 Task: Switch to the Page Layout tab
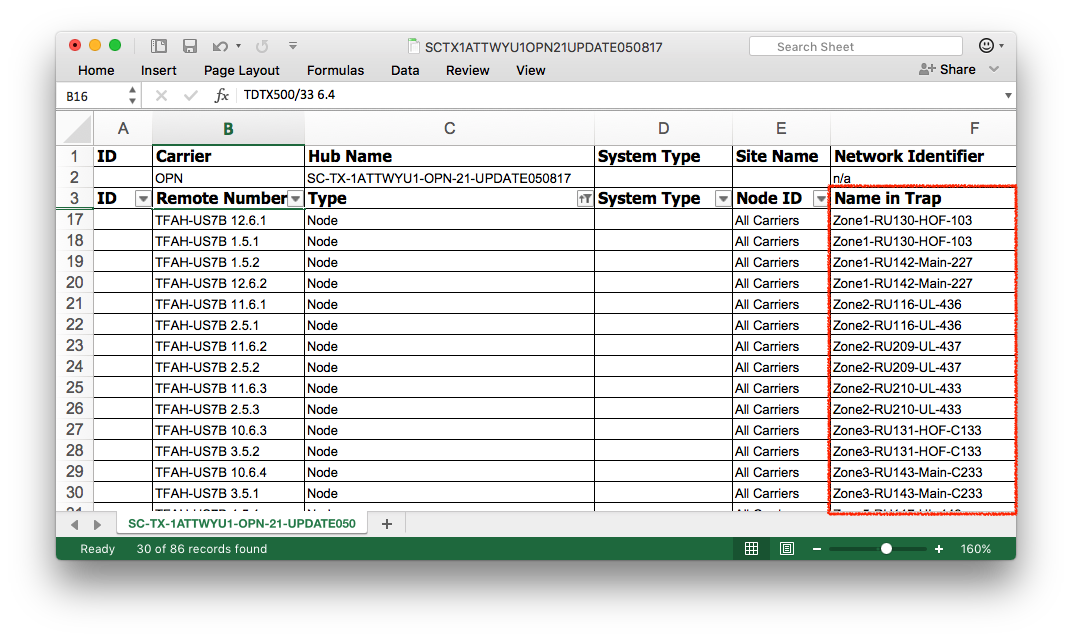pos(241,70)
